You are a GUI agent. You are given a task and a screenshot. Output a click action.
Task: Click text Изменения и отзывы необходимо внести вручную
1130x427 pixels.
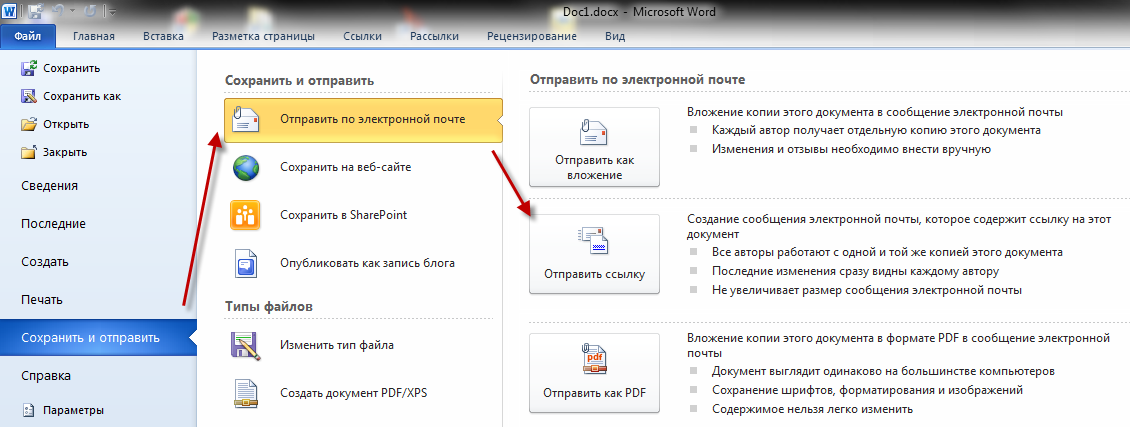[x=851, y=150]
